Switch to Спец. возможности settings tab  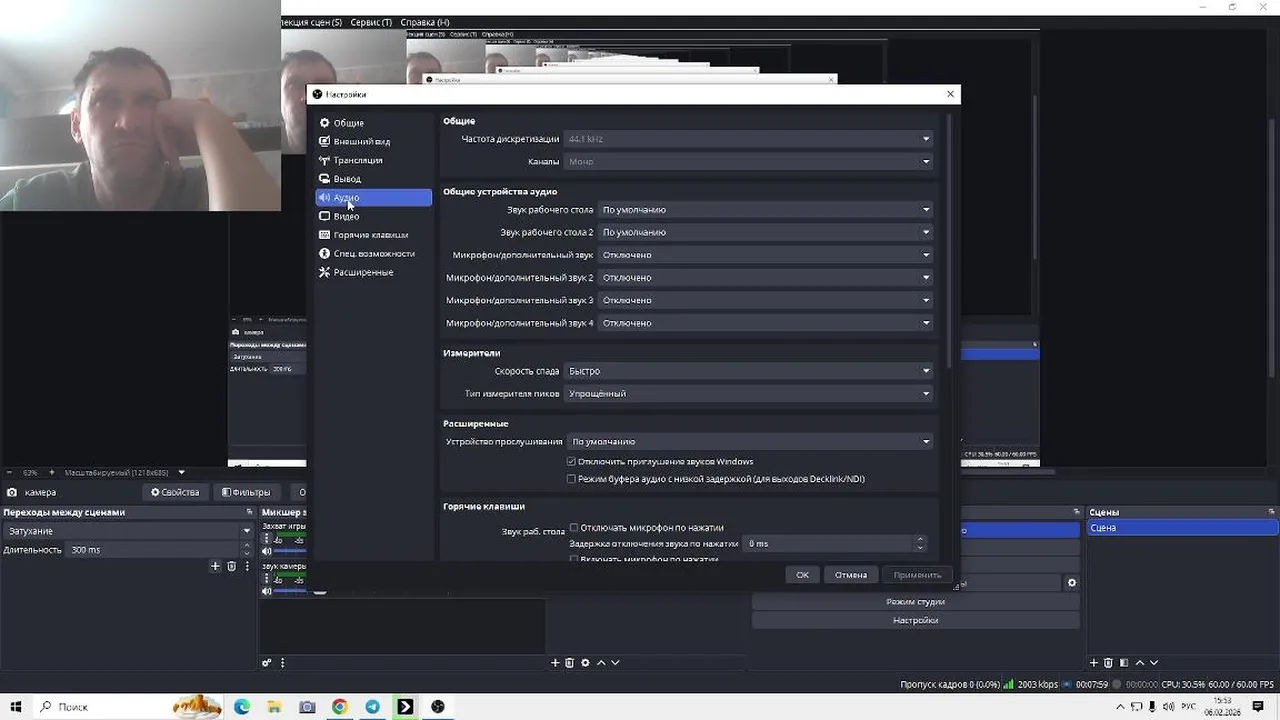click(x=373, y=254)
